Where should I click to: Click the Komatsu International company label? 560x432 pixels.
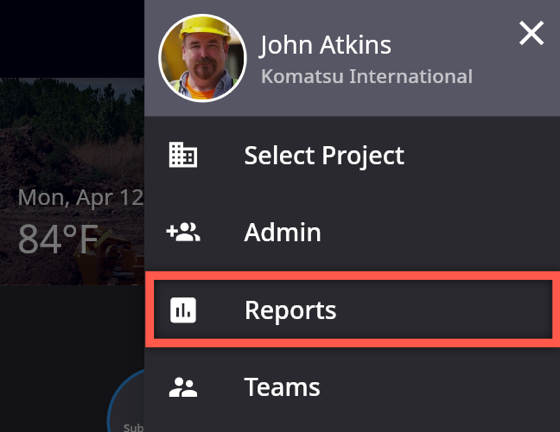367,76
